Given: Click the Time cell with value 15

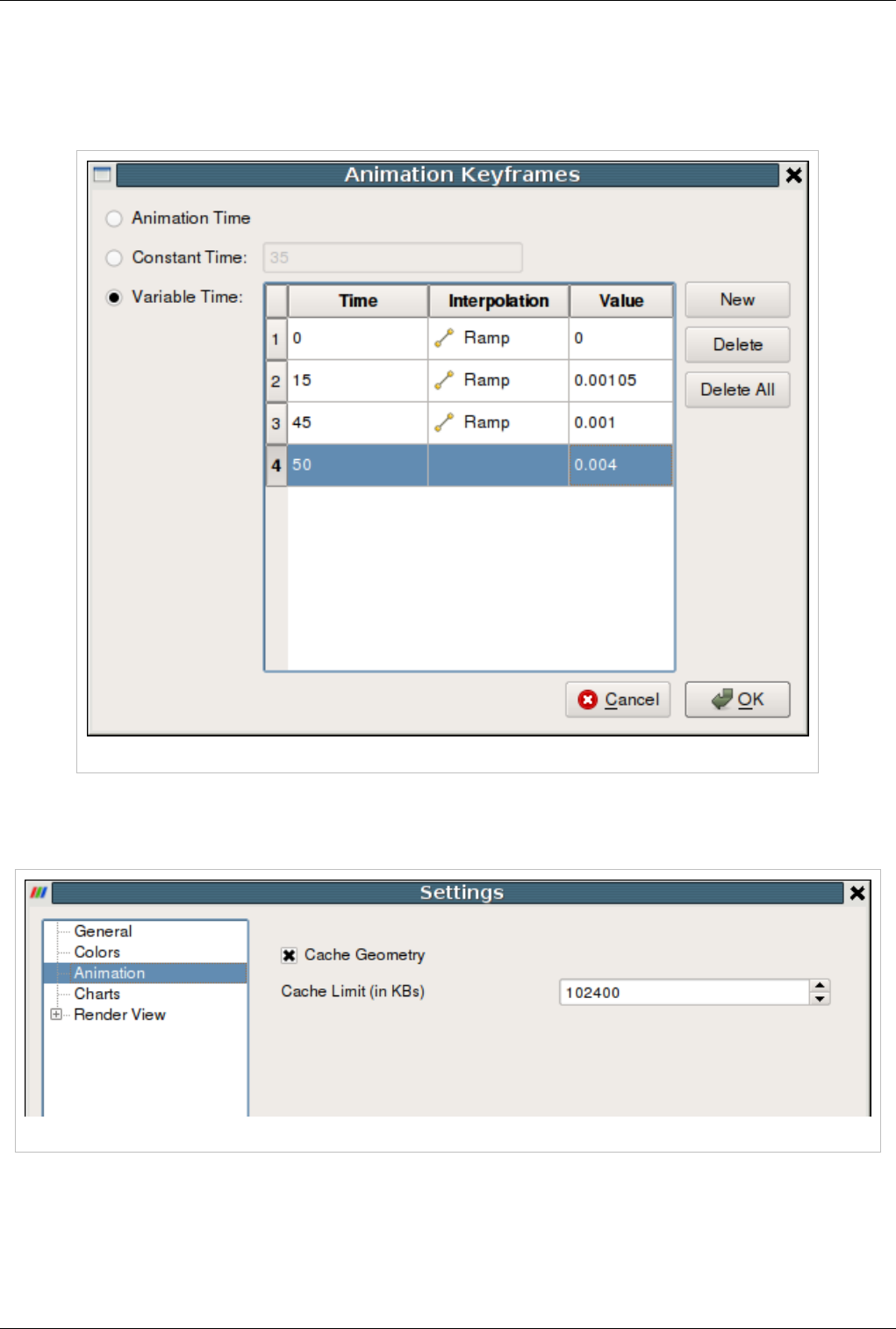Looking at the screenshot, I should pos(358,381).
